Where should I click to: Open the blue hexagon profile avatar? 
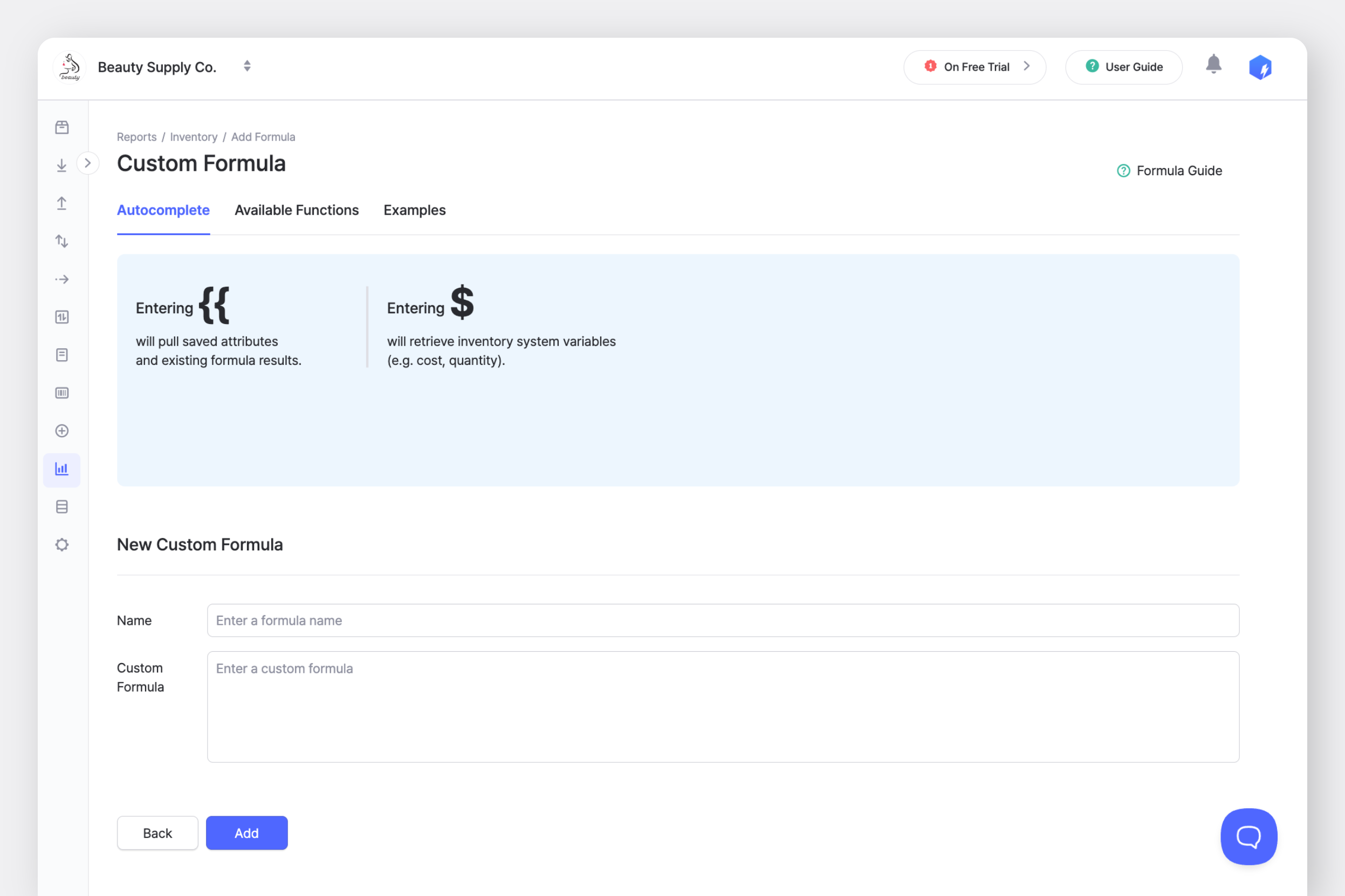click(x=1260, y=67)
